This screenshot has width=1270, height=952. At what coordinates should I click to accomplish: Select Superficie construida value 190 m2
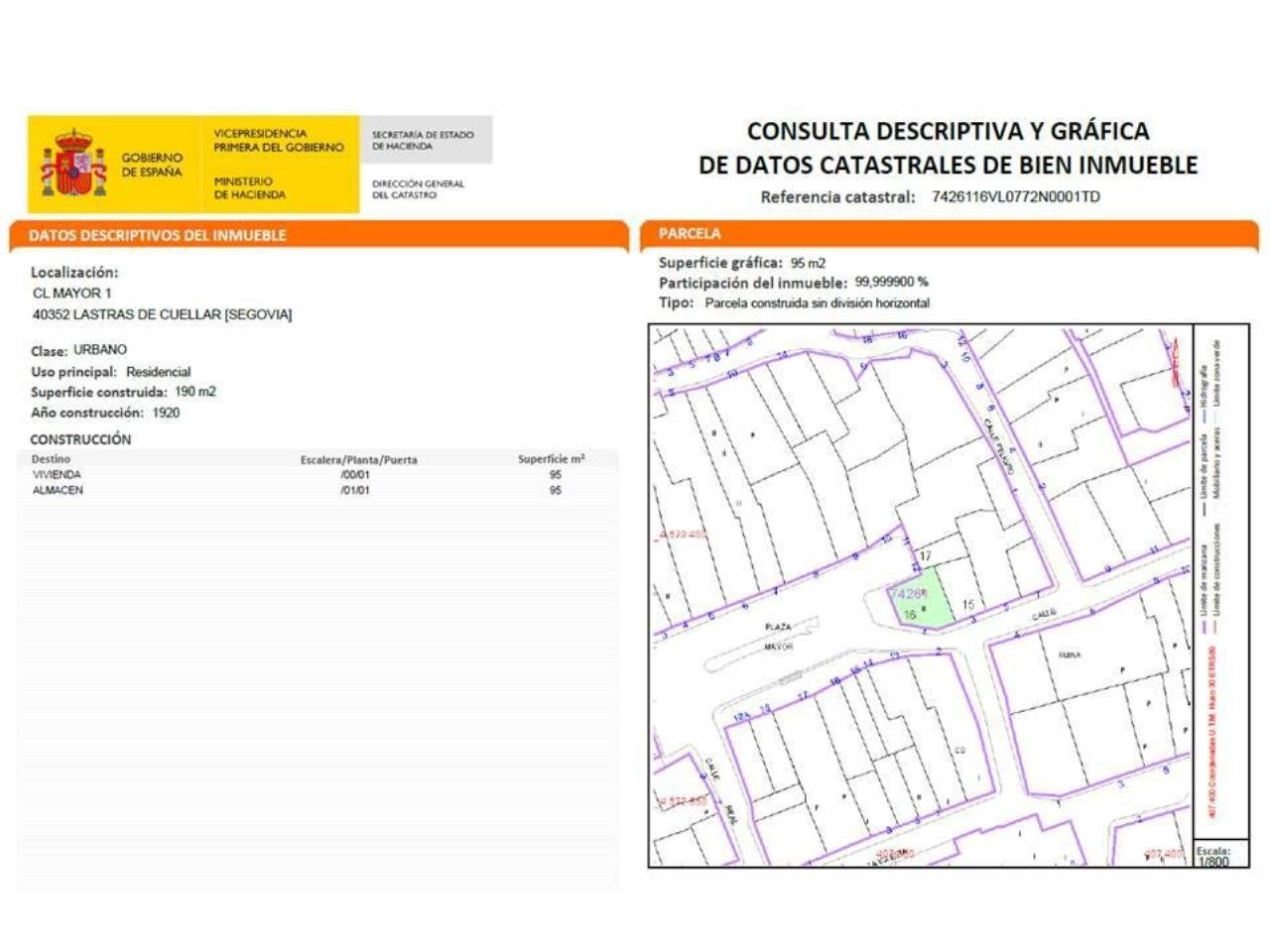click(195, 392)
